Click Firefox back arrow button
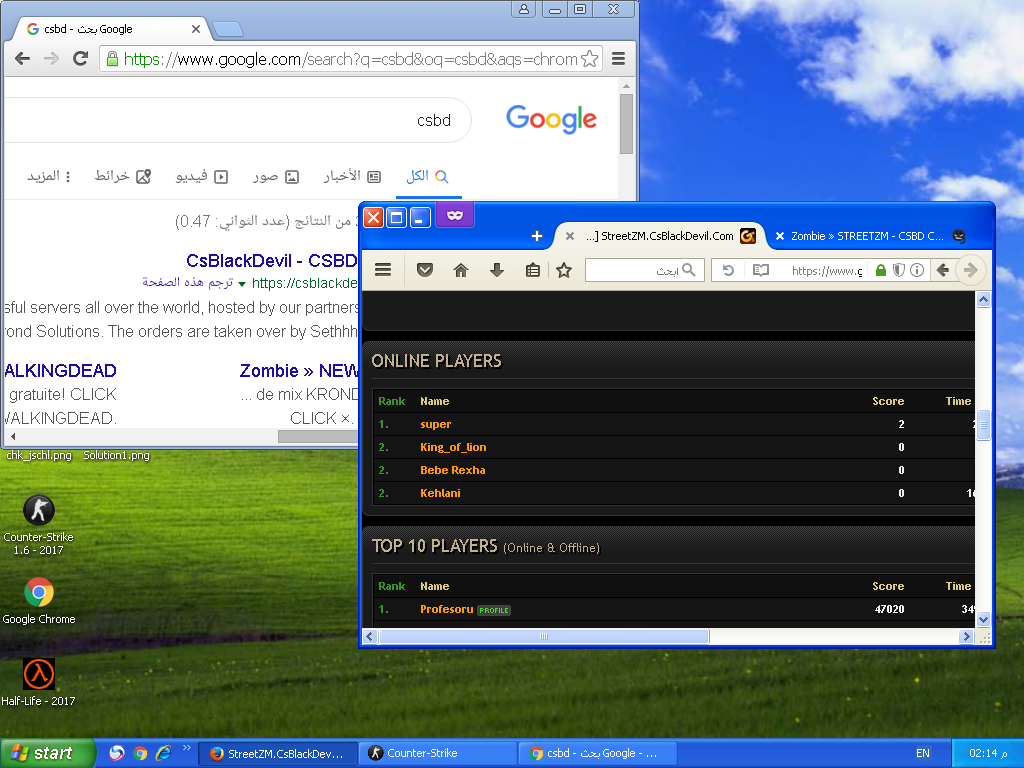 [x=942, y=270]
